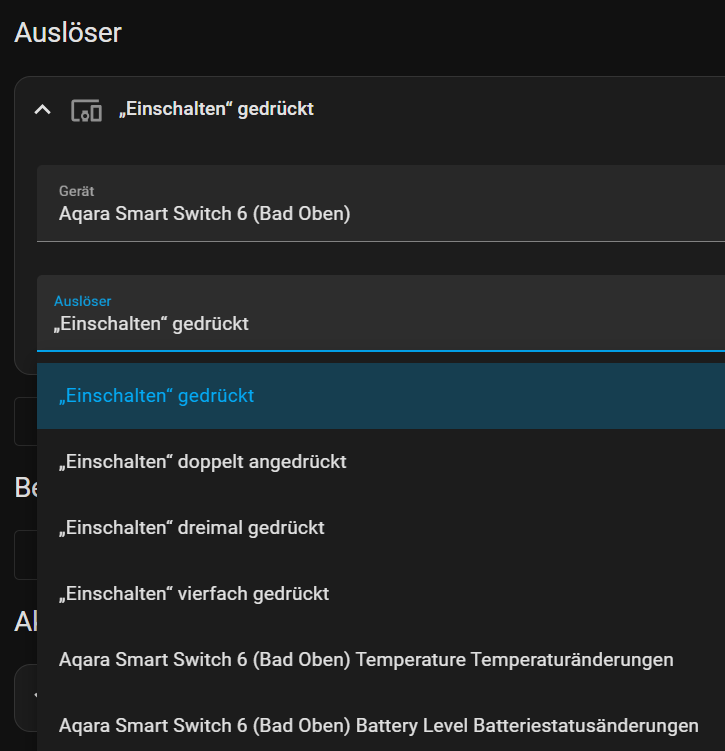Select „Einschalten" vierfach gedrückt option
725x751 pixels.
tap(194, 594)
